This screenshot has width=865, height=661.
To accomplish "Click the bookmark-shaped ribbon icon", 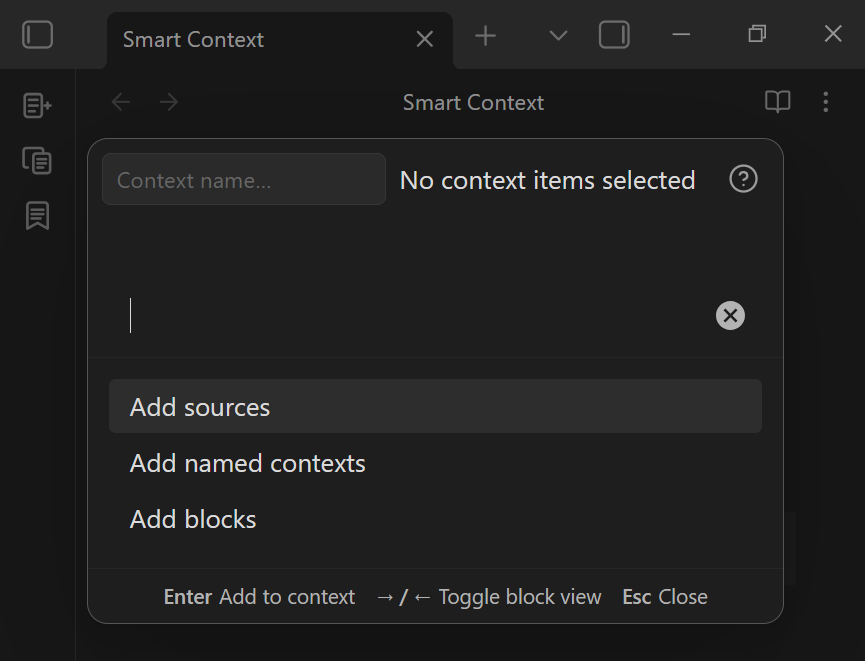I will pyautogui.click(x=37, y=215).
